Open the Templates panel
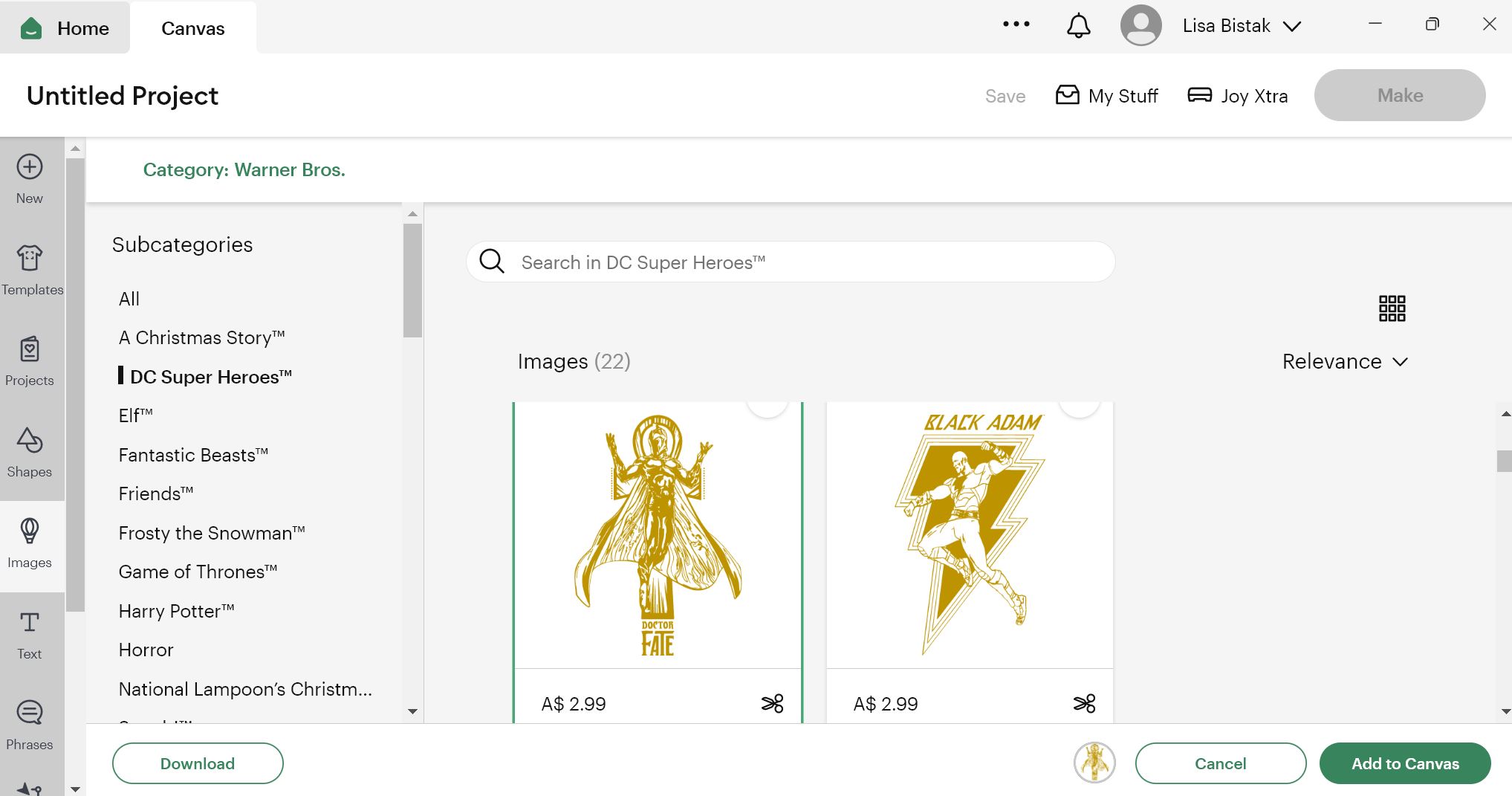Screen dimensions: 1512x796 [32, 271]
